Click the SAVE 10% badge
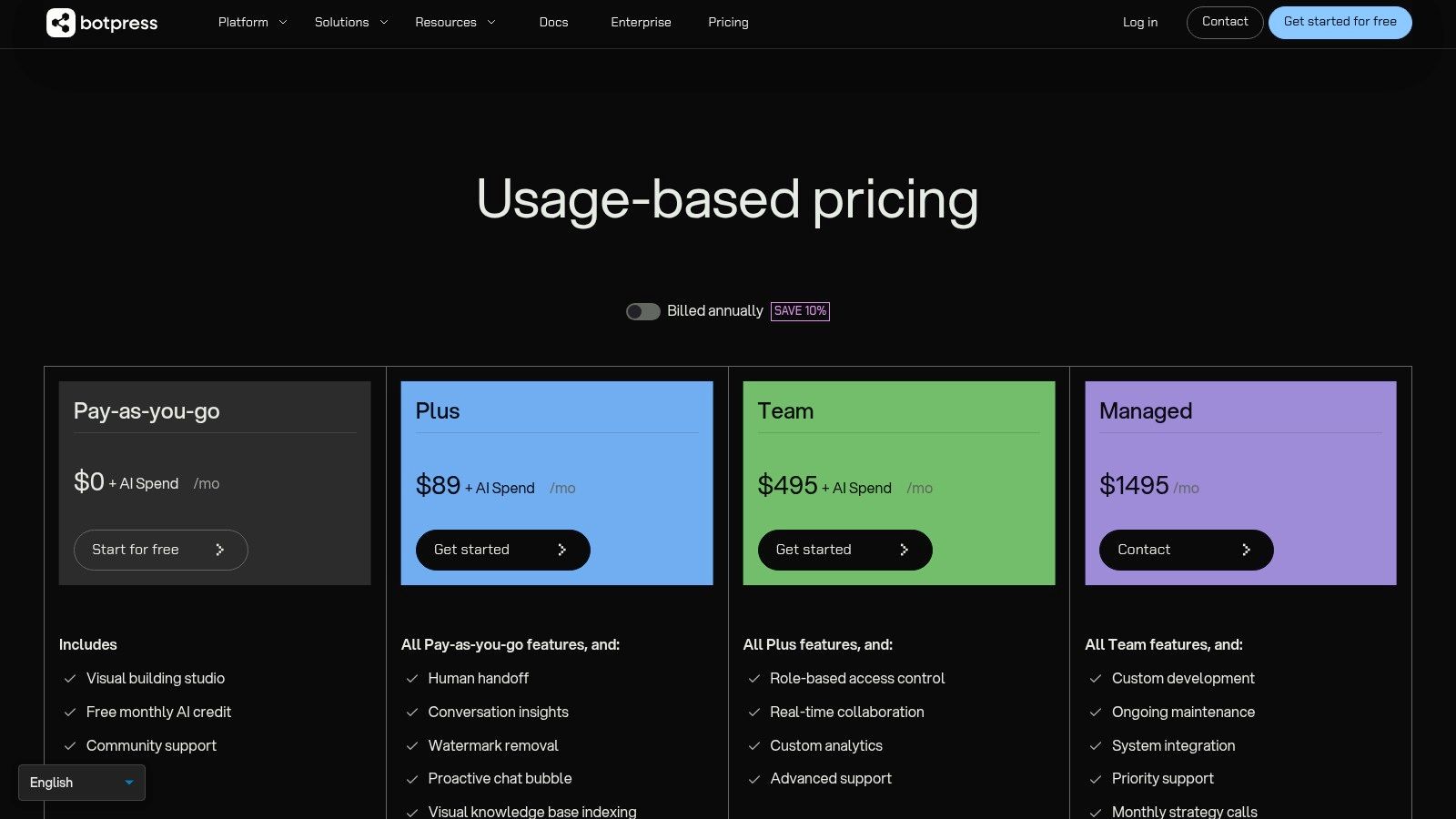 (x=800, y=311)
